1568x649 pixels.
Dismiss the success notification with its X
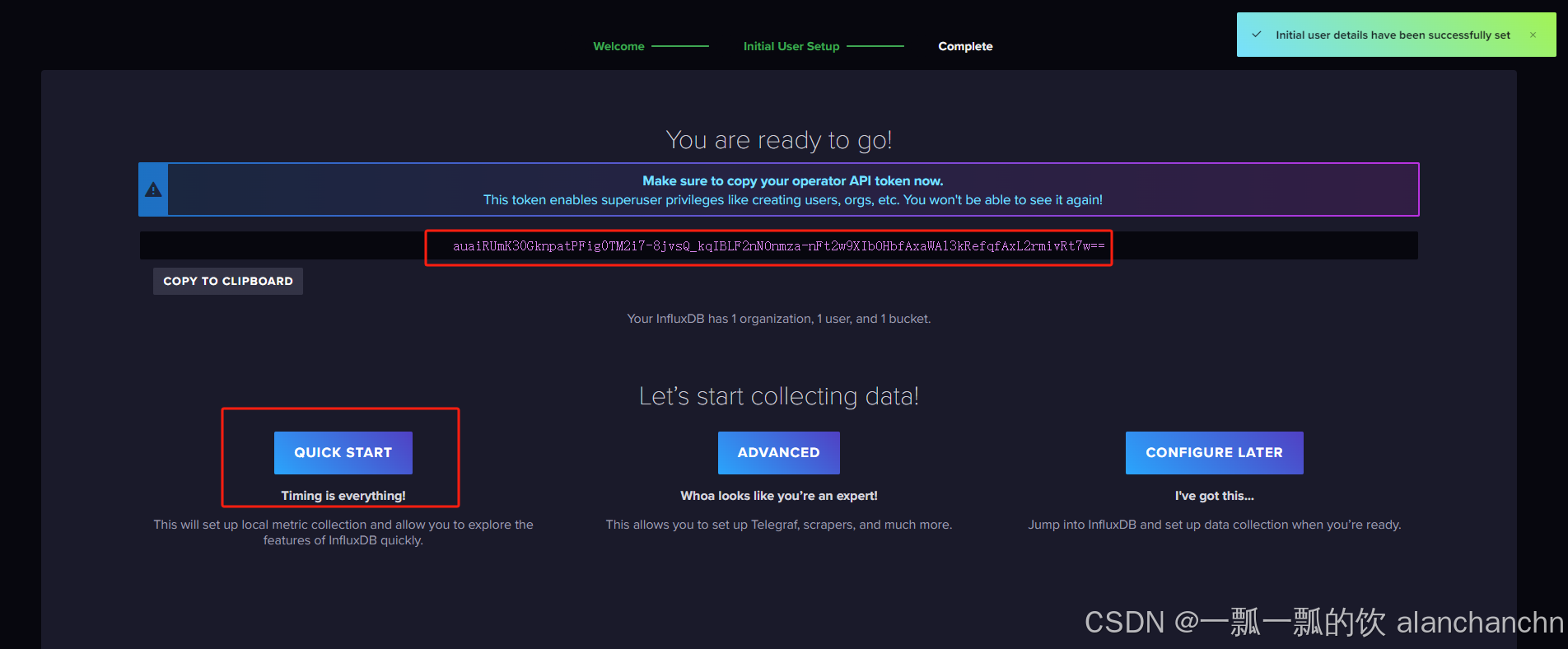tap(1533, 35)
